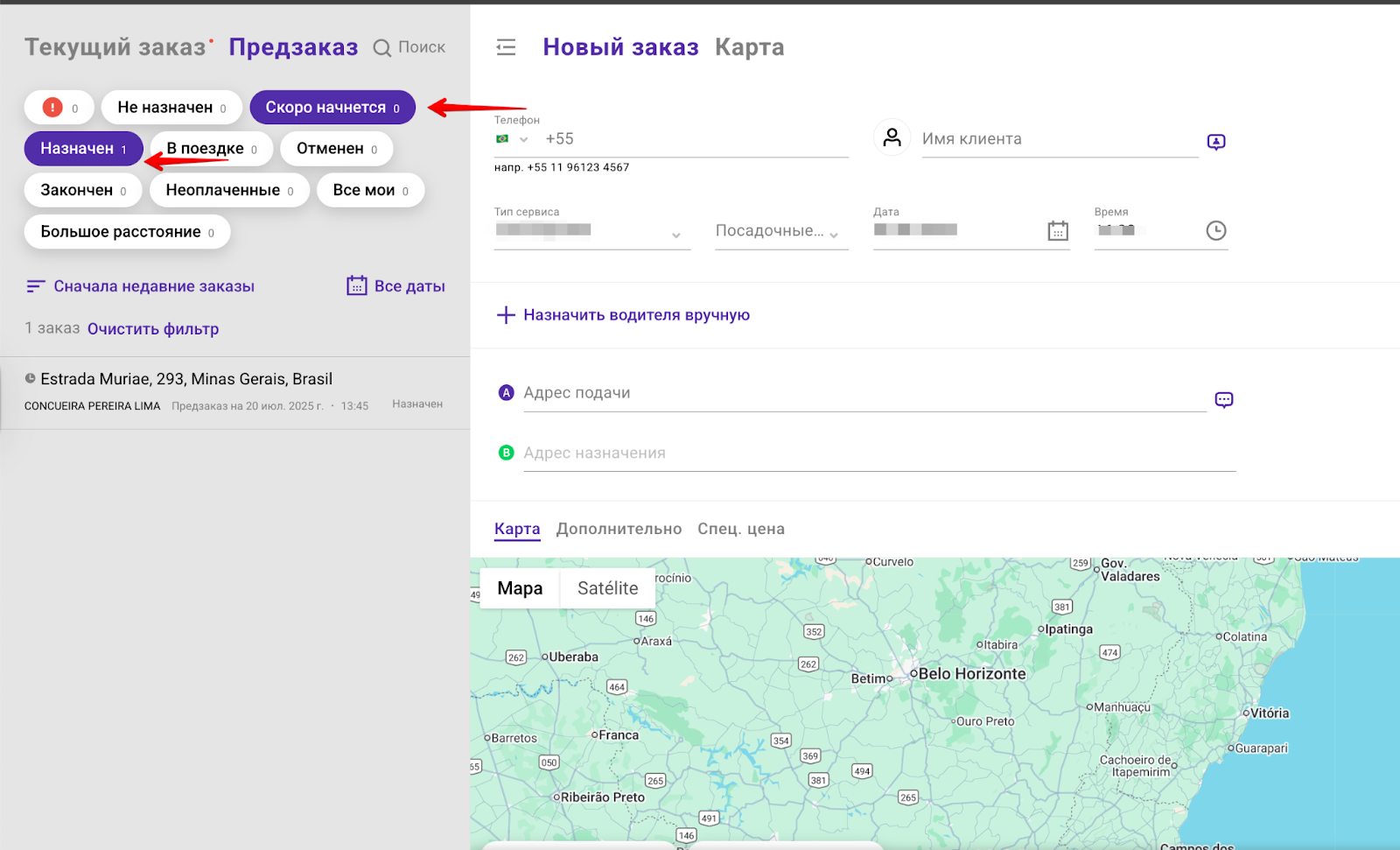
Task: Click the contact card icon beside client name
Action: (1215, 142)
